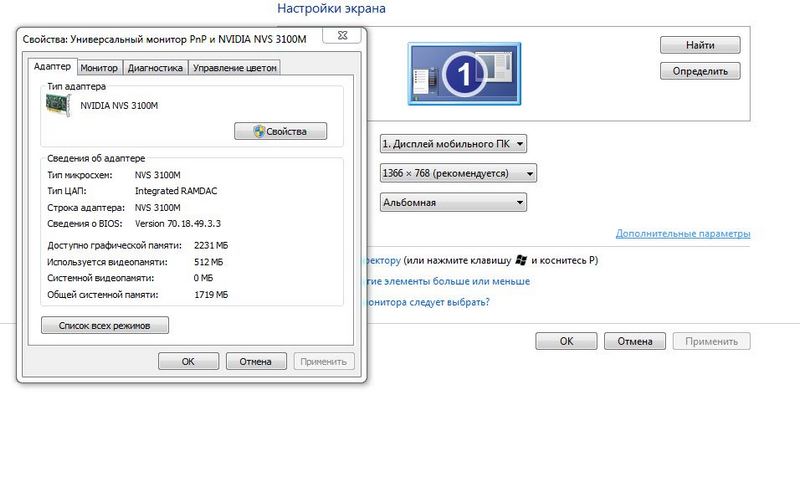Expand the 1366 × 768 resolution dropdown
This screenshot has width=800, height=503.
pyautogui.click(x=459, y=173)
